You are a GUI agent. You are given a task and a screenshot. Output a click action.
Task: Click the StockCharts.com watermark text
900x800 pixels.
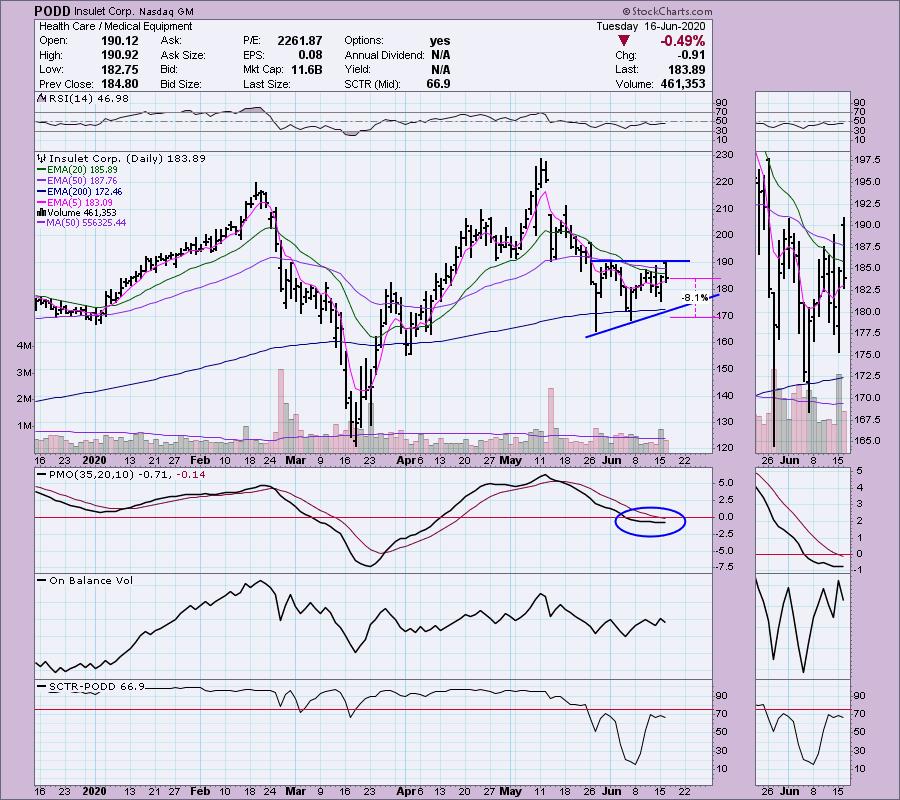click(668, 11)
